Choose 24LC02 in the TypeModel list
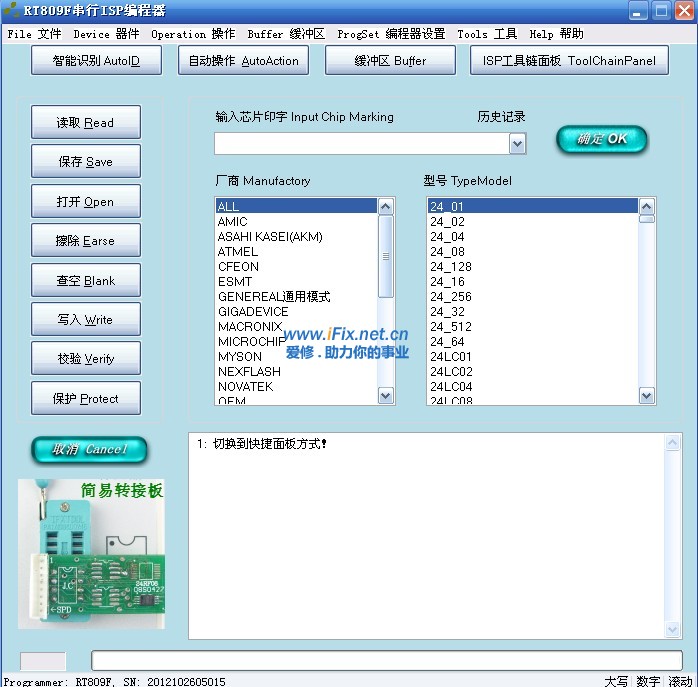 click(x=451, y=372)
